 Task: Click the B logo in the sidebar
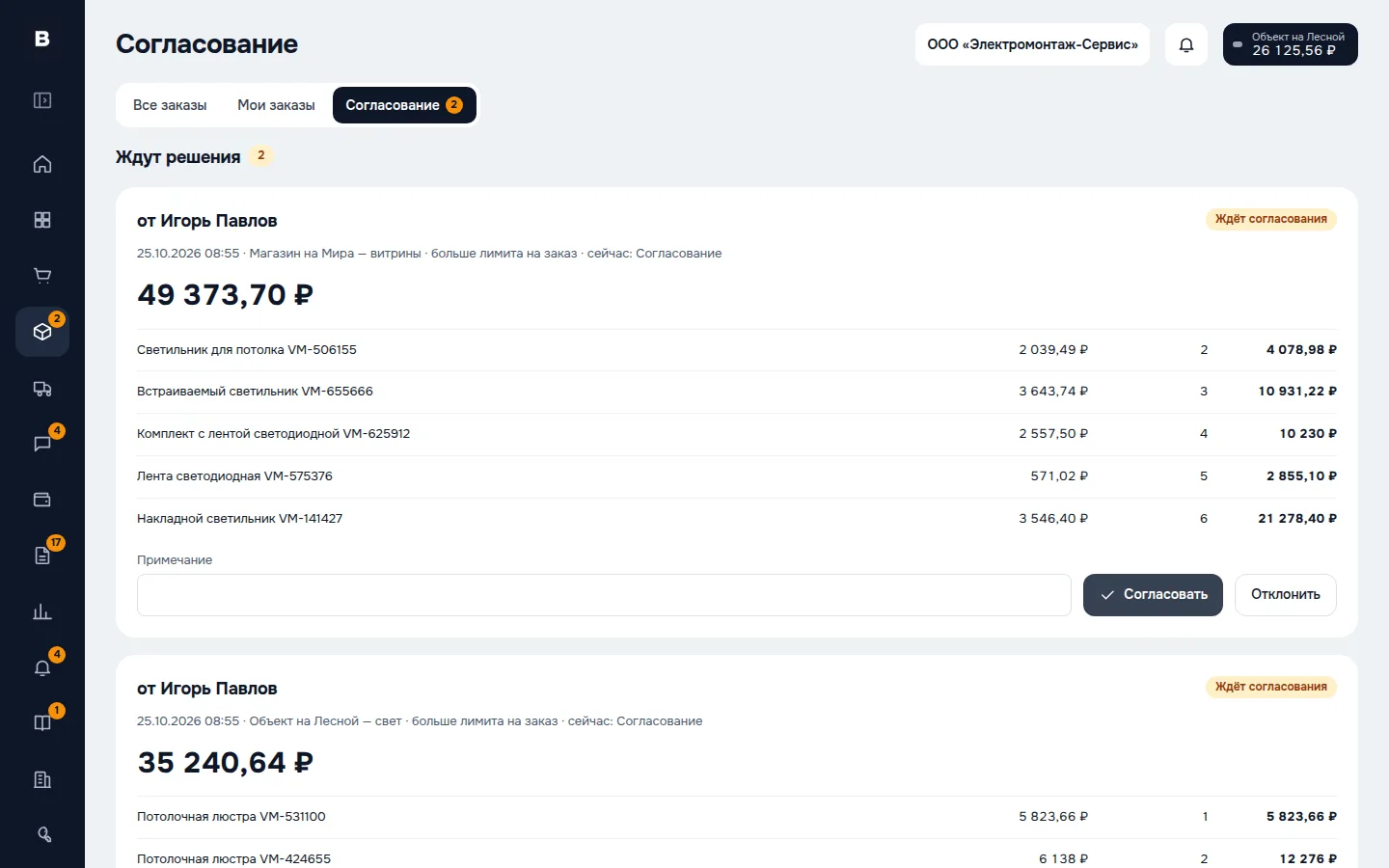[x=42, y=39]
